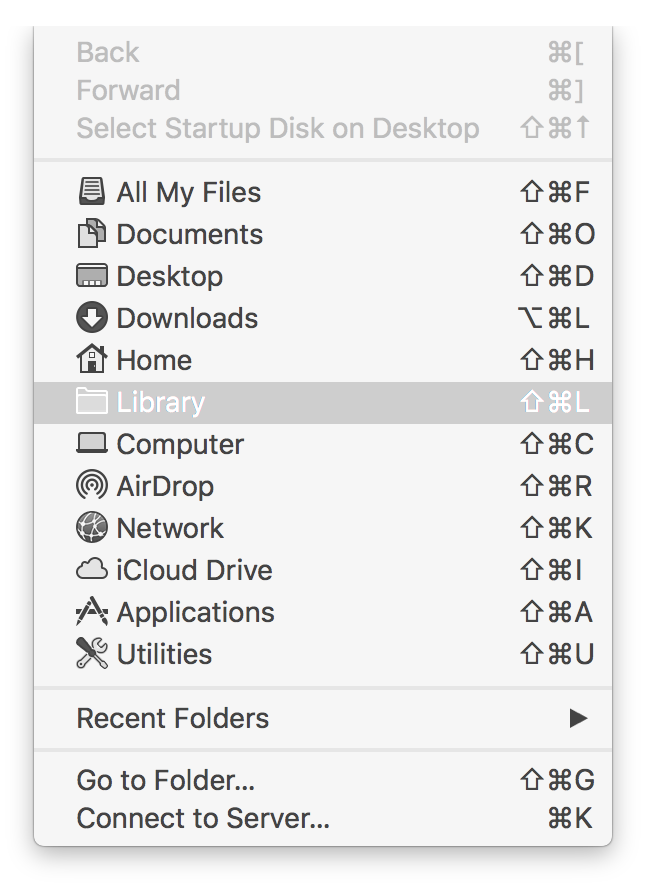The height and width of the screenshot is (888, 646).
Task: Click the Utilities tools icon
Action: click(91, 654)
